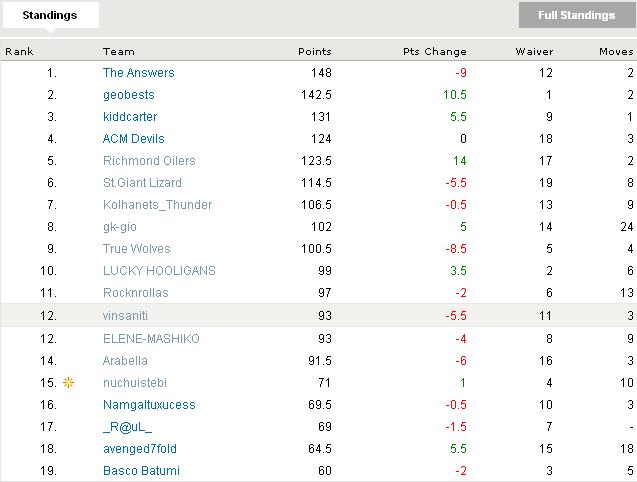
Task: Open geobests team page
Action: (128, 95)
